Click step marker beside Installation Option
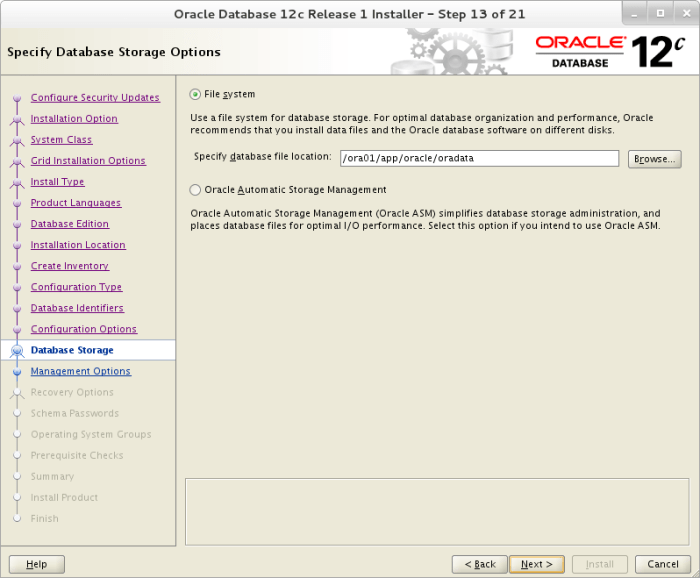Viewport: 700px width, 578px height. coord(17,119)
